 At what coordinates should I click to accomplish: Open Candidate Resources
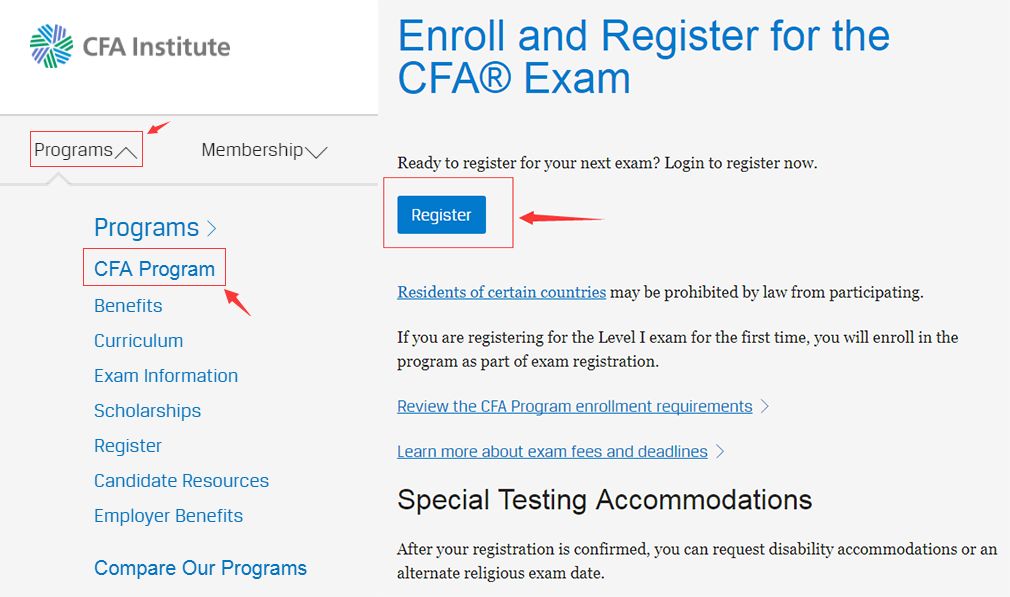click(x=181, y=481)
